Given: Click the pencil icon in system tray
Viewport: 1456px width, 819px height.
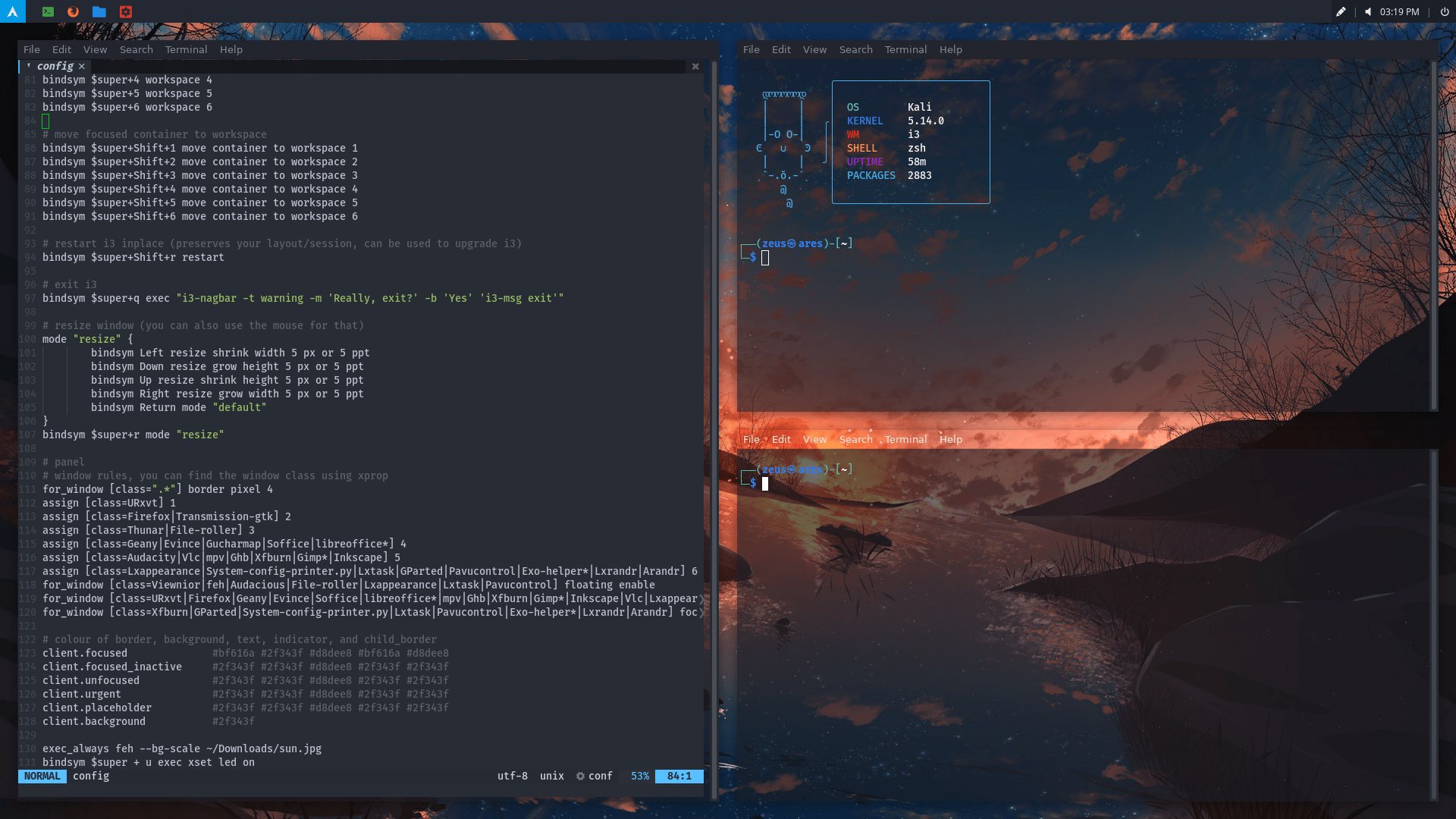Looking at the screenshot, I should pos(1341,11).
